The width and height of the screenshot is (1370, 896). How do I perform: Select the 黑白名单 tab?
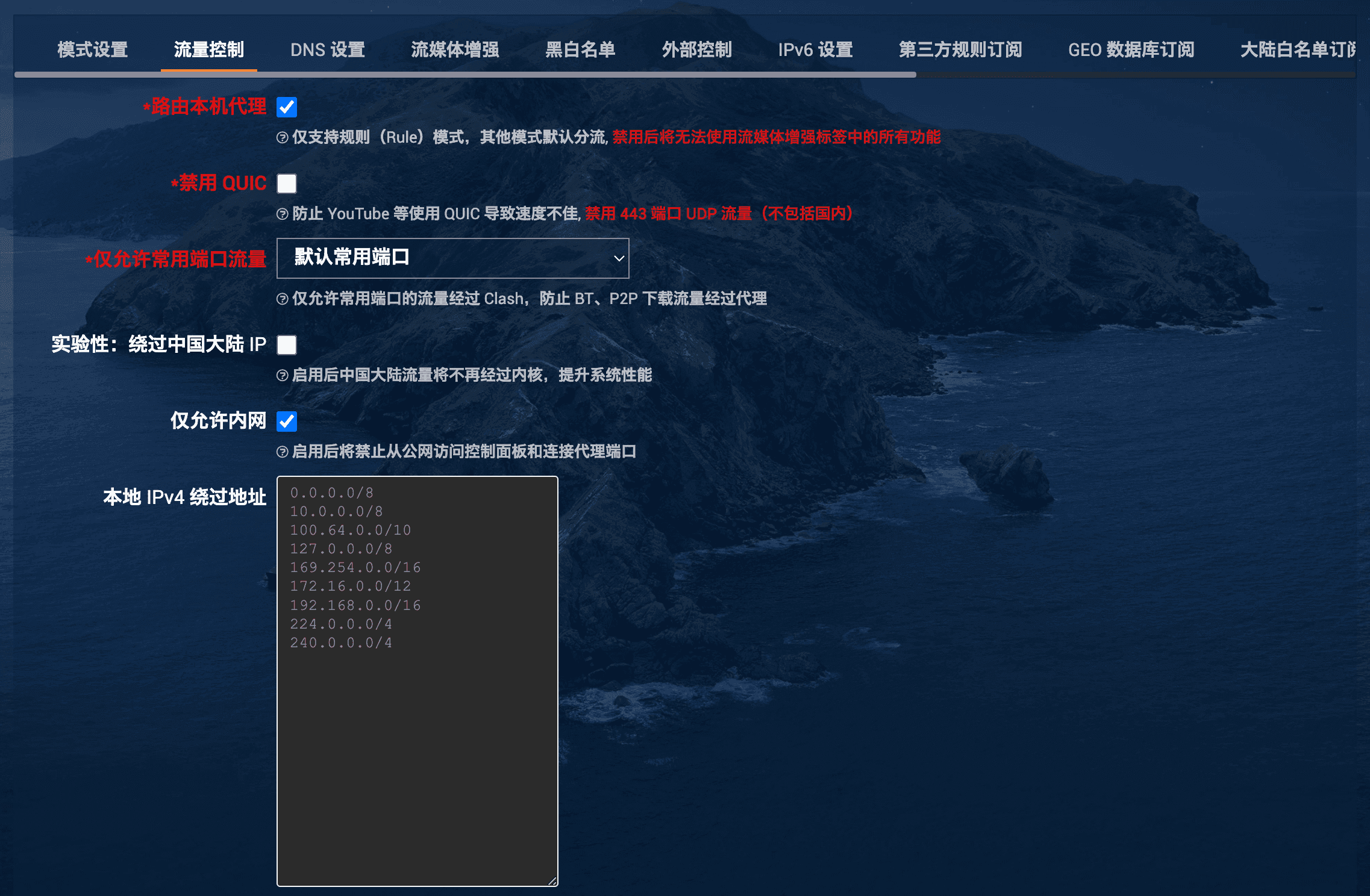point(580,50)
